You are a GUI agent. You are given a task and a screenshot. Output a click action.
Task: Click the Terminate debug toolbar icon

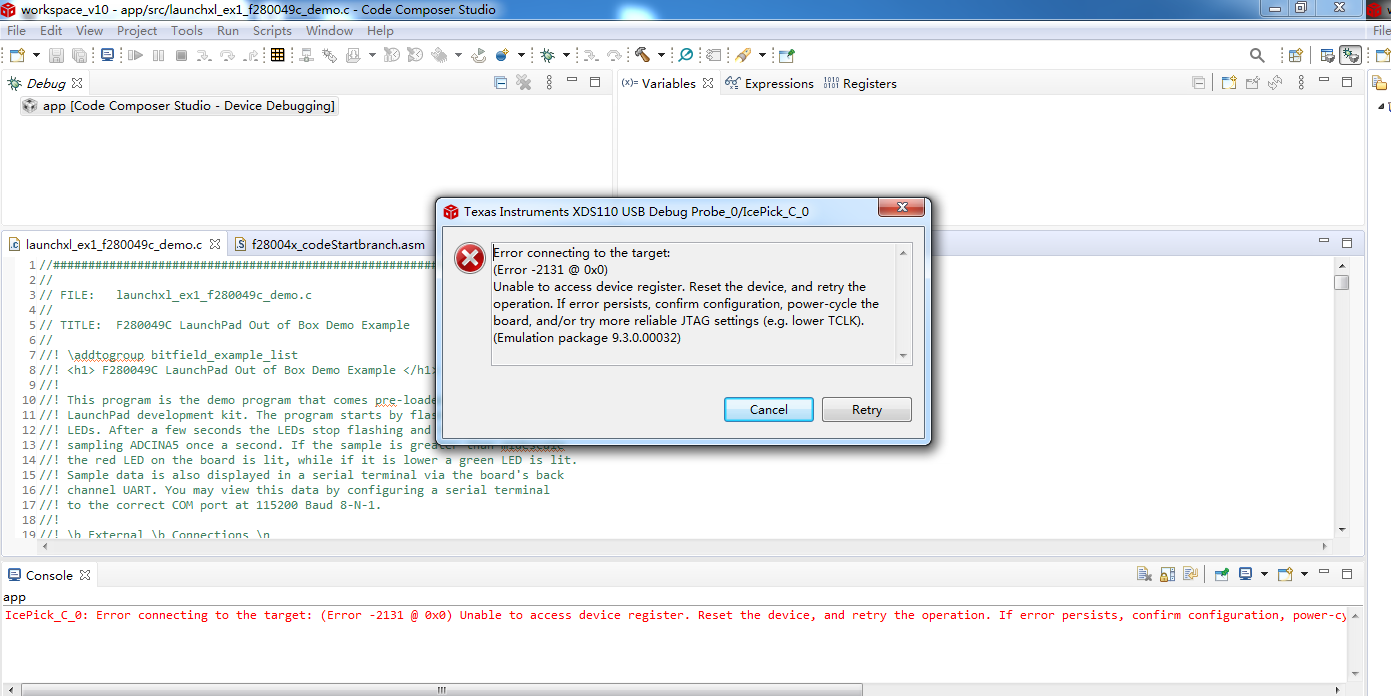[x=181, y=55]
